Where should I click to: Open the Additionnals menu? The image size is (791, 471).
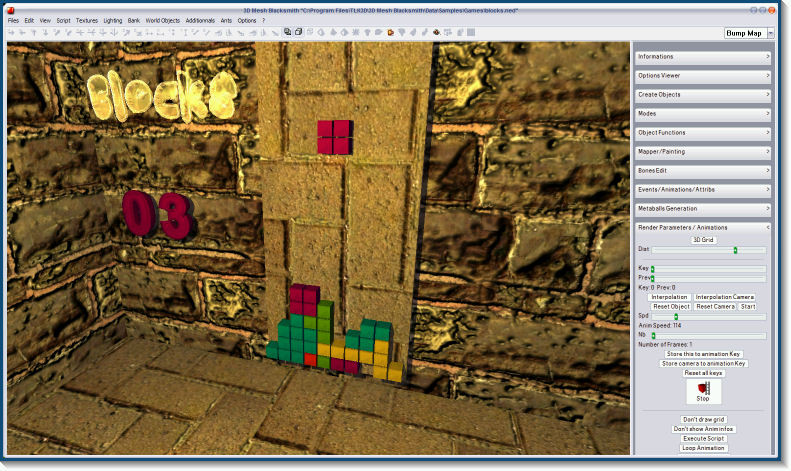[x=200, y=21]
